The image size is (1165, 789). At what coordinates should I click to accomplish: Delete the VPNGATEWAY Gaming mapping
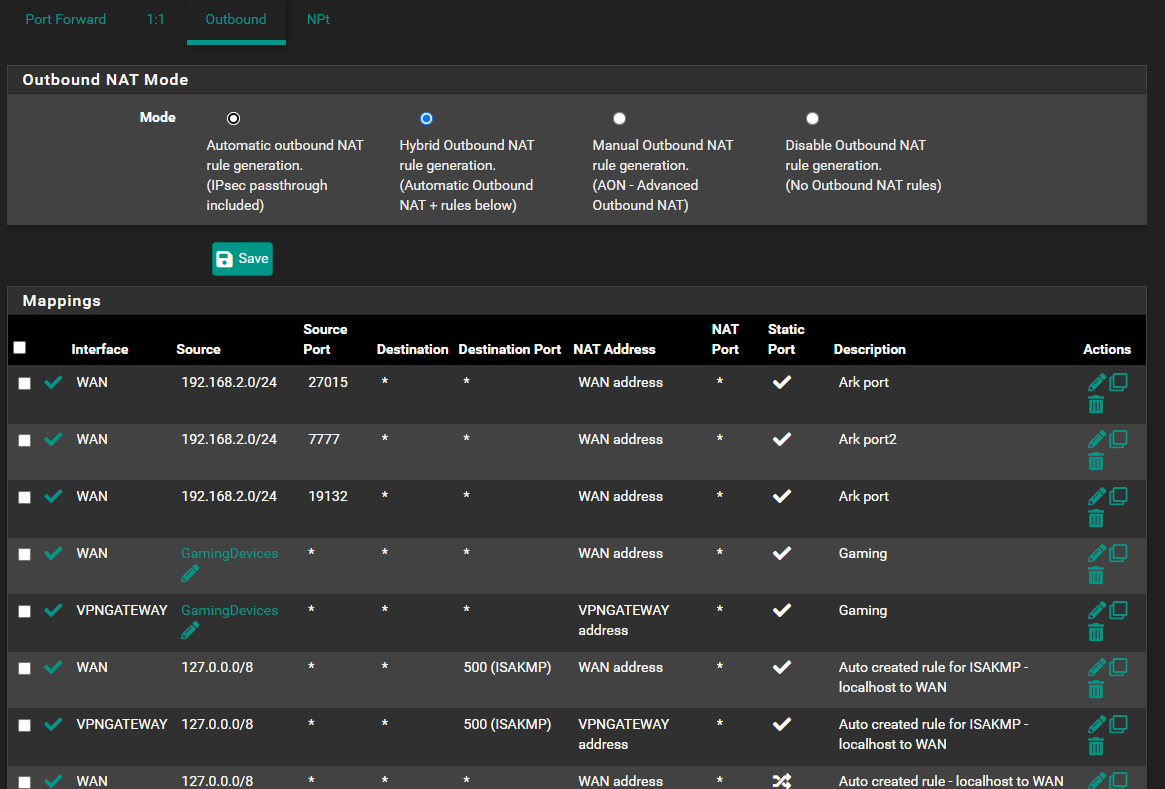(x=1096, y=633)
